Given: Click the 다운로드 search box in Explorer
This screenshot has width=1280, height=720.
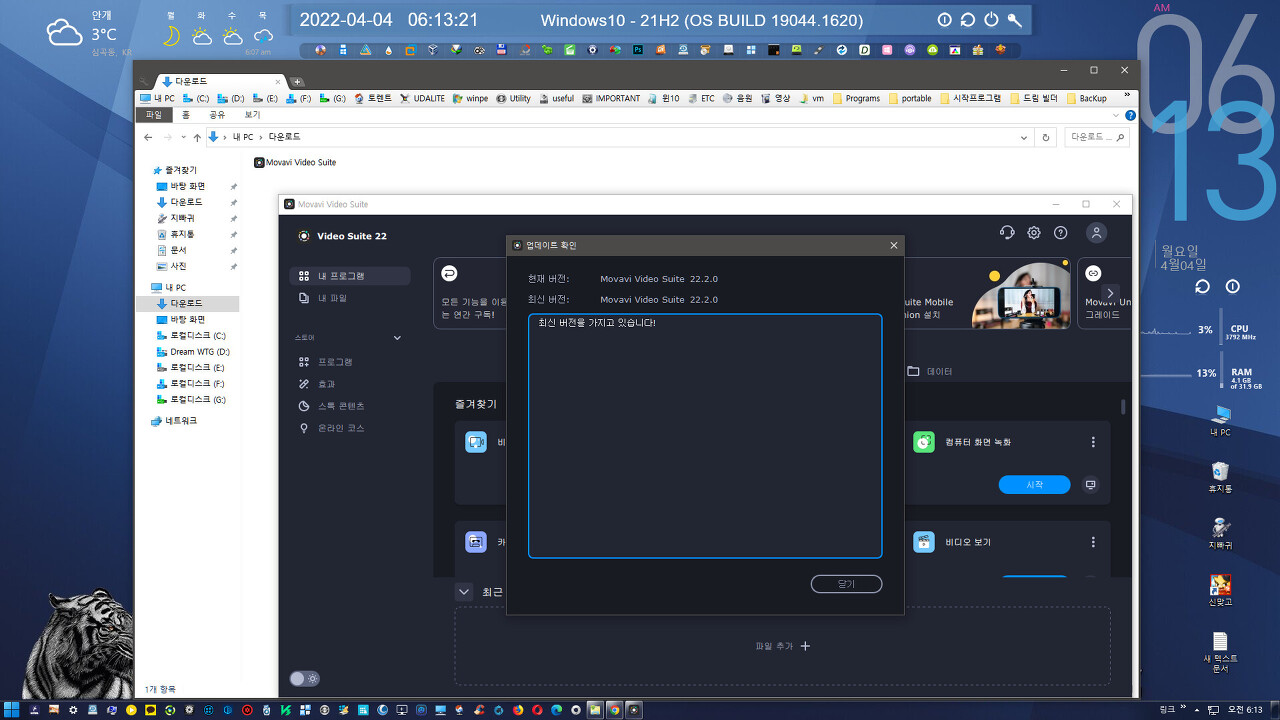Looking at the screenshot, I should 1097,137.
